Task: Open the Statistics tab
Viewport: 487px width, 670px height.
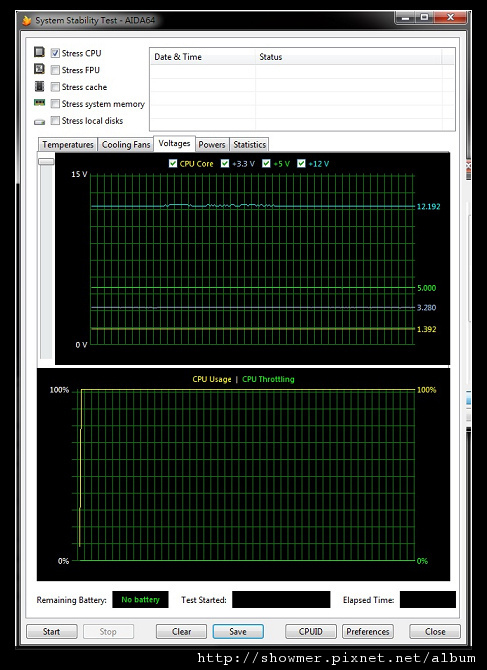Action: pyautogui.click(x=249, y=144)
